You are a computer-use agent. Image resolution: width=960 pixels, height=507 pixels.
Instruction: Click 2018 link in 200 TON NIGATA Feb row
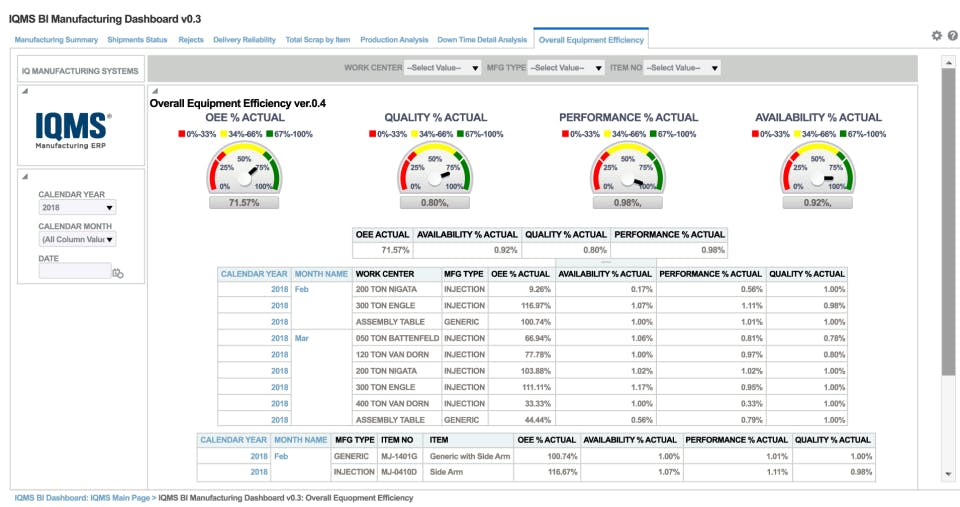click(x=280, y=290)
